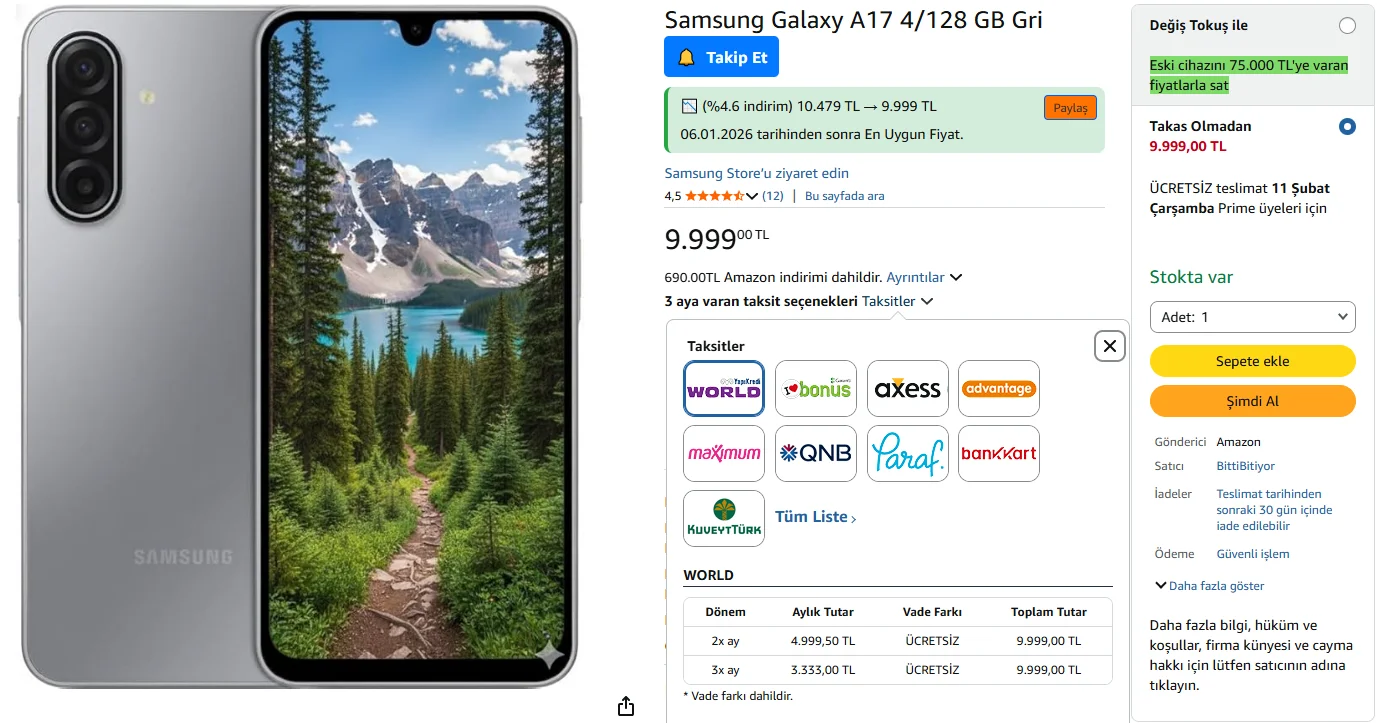The height and width of the screenshot is (723, 1382).
Task: Expand the Ayrıntılar discount details
Action: point(924,277)
